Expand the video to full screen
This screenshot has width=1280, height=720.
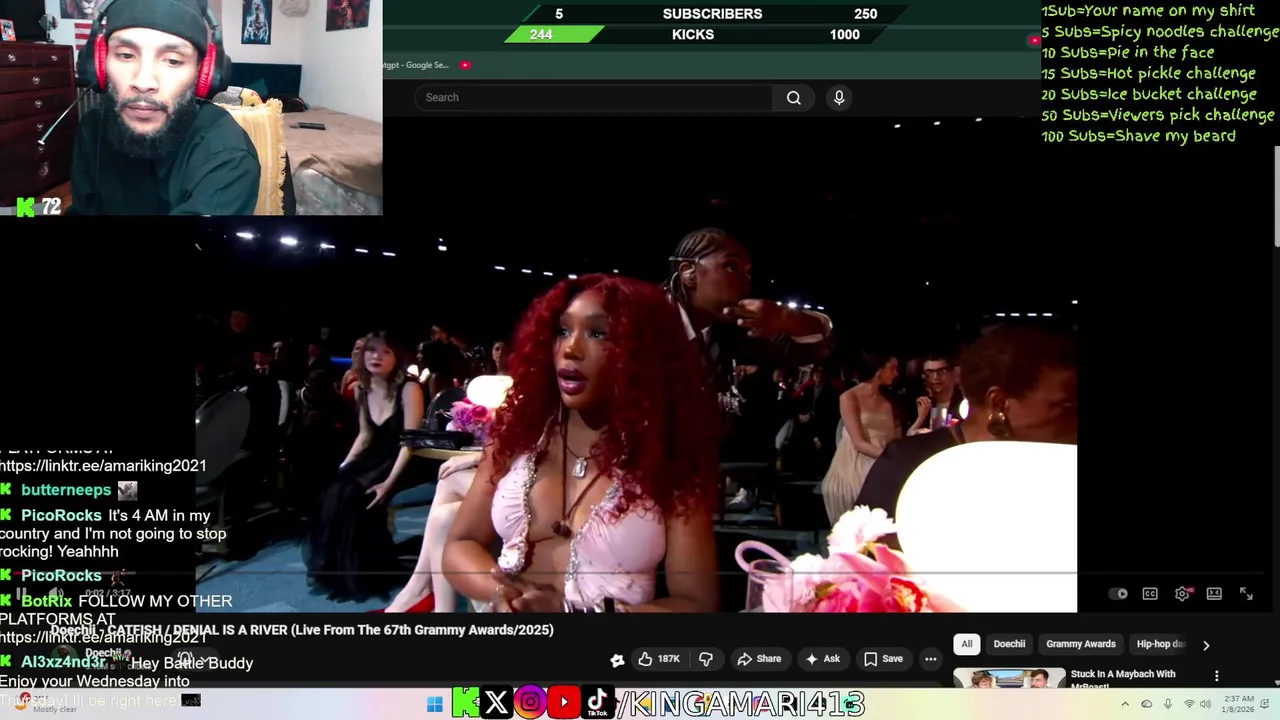1246,594
